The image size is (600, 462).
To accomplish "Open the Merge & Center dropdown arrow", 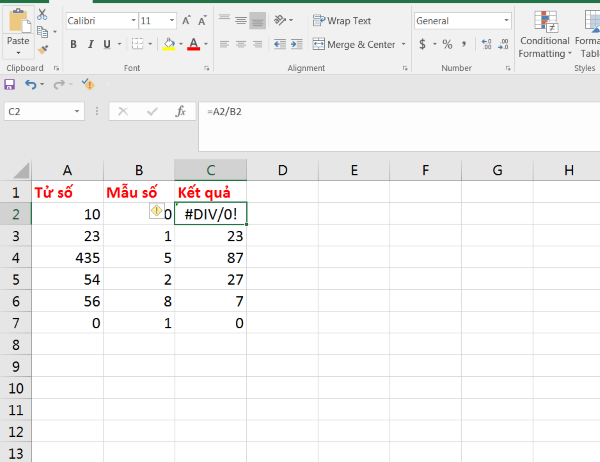I will [404, 44].
